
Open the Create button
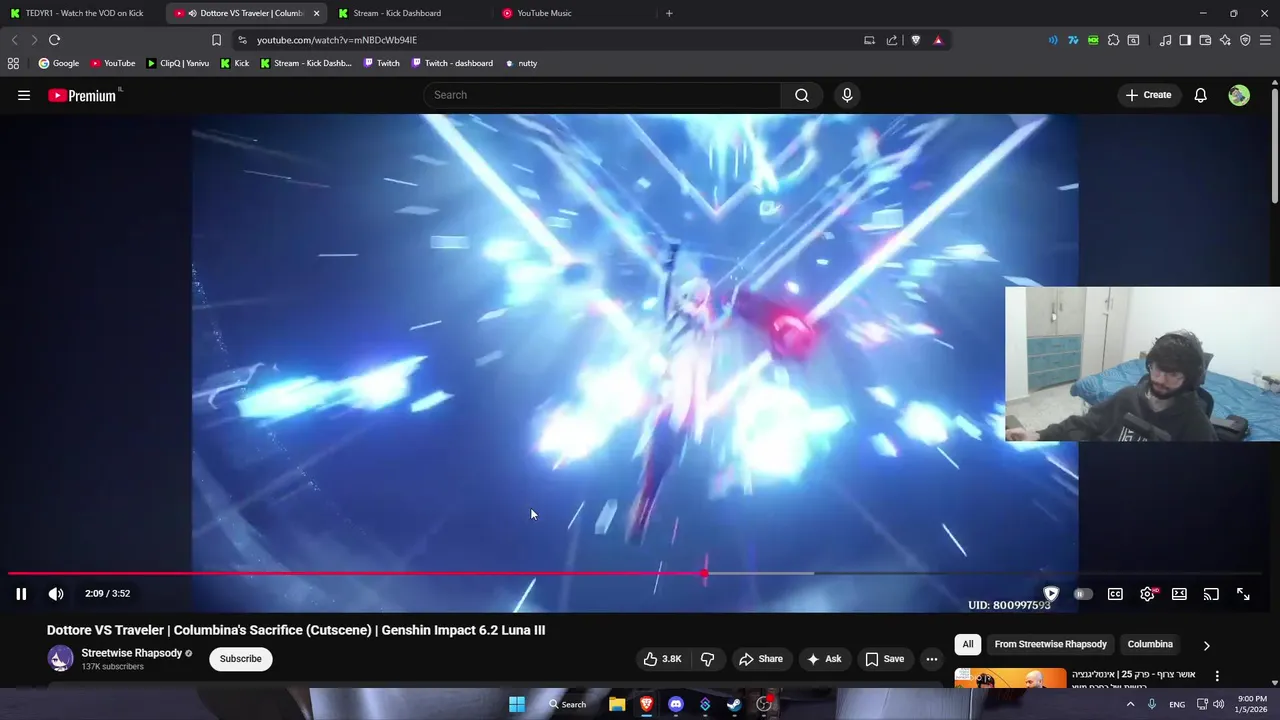(x=1148, y=95)
